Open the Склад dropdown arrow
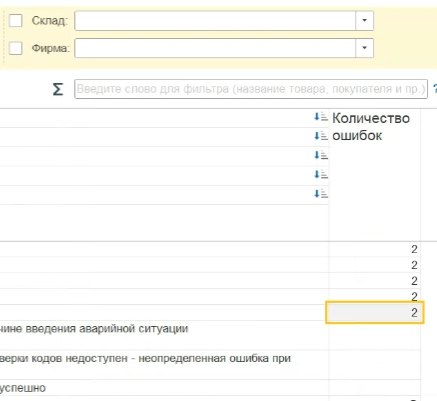Image resolution: width=437 pixels, height=401 pixels. click(x=364, y=21)
